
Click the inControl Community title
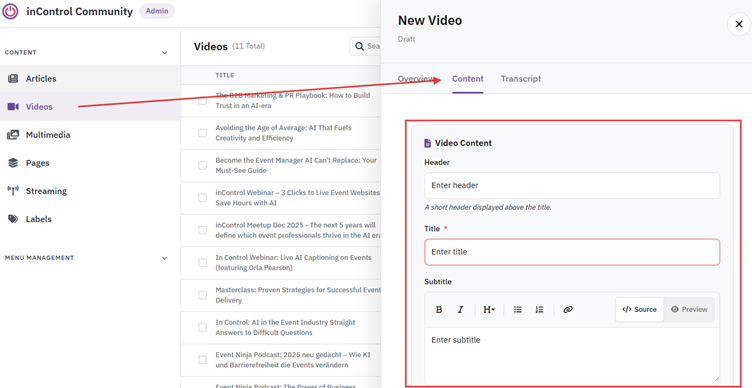click(80, 12)
